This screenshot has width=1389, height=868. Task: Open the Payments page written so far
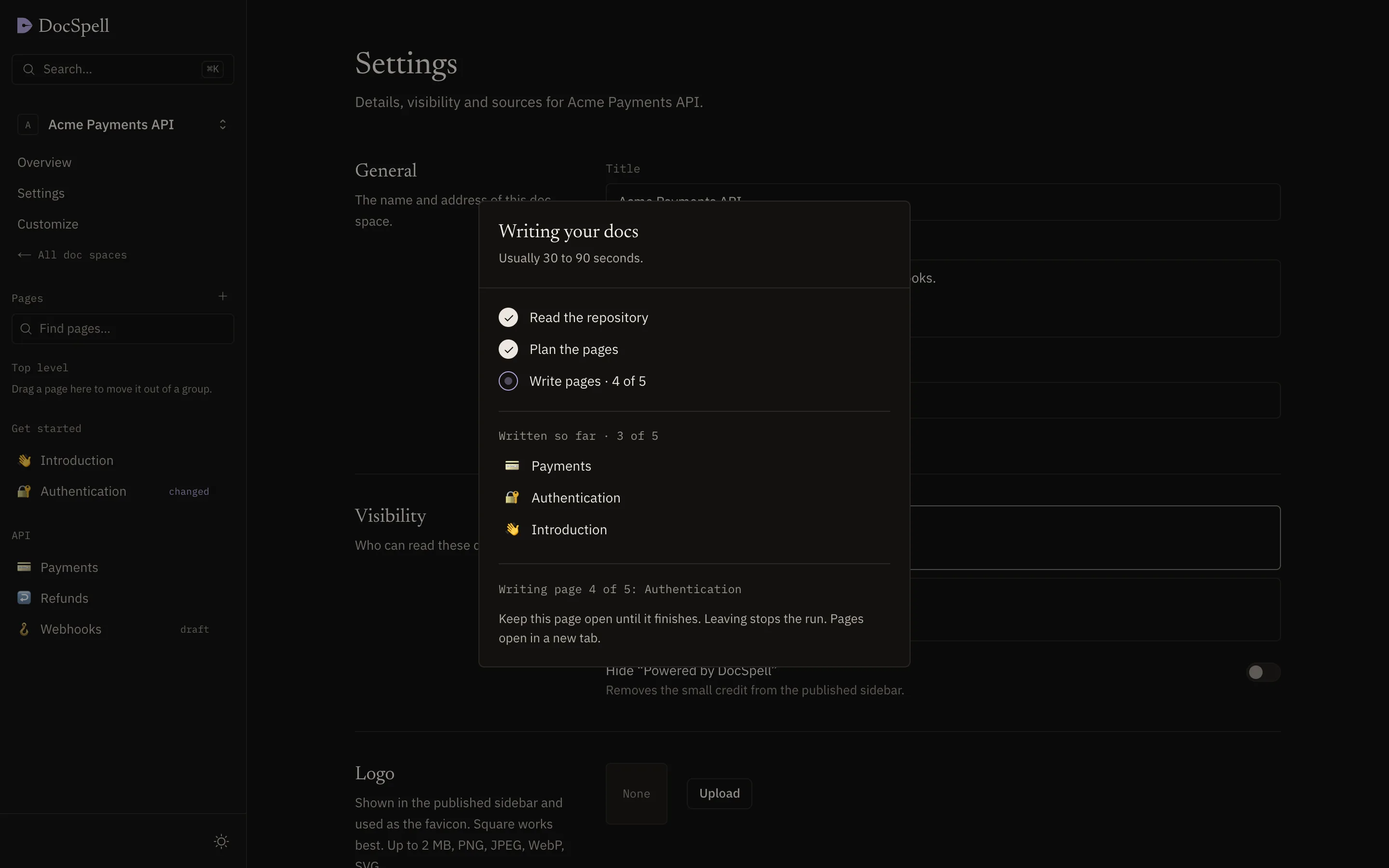tap(694, 465)
